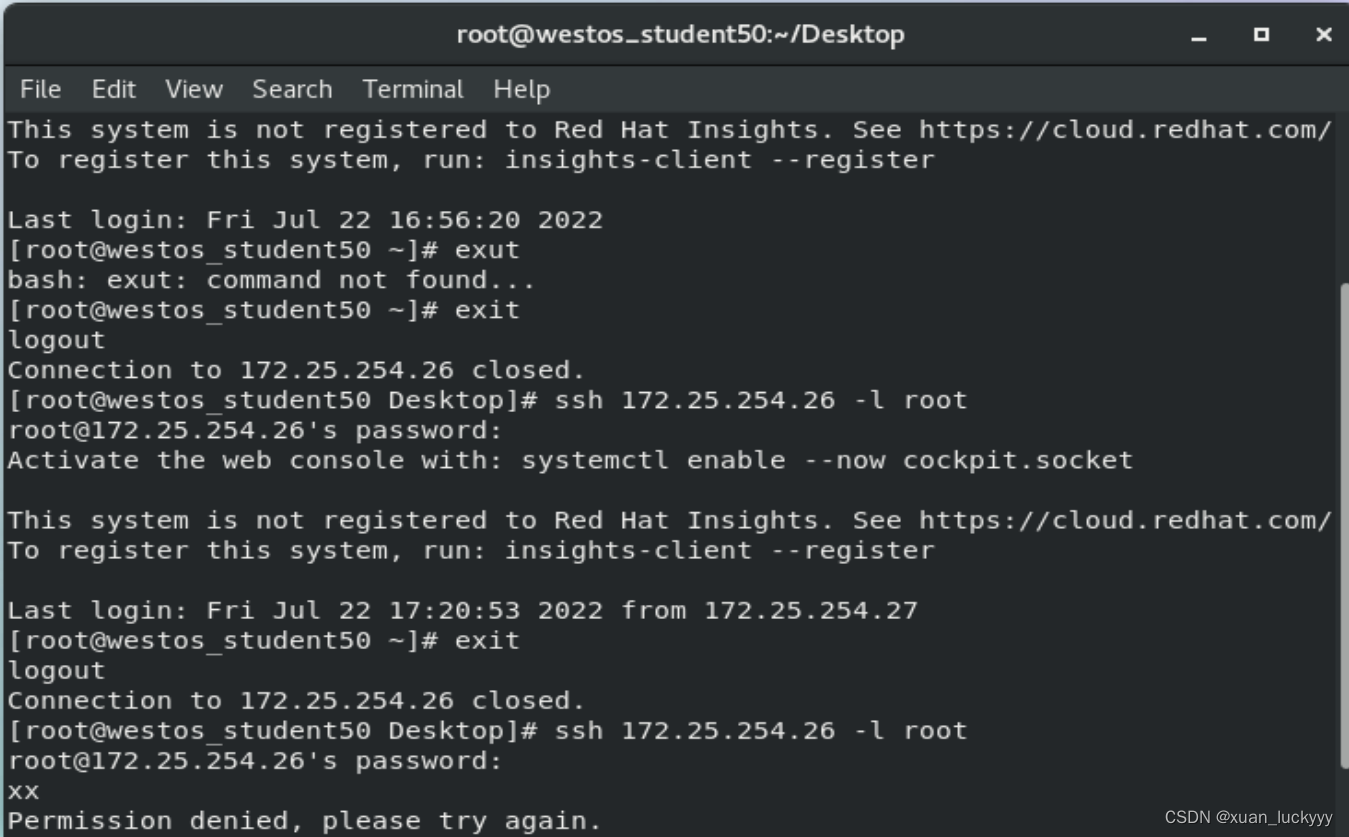Open the File menu

[x=40, y=89]
